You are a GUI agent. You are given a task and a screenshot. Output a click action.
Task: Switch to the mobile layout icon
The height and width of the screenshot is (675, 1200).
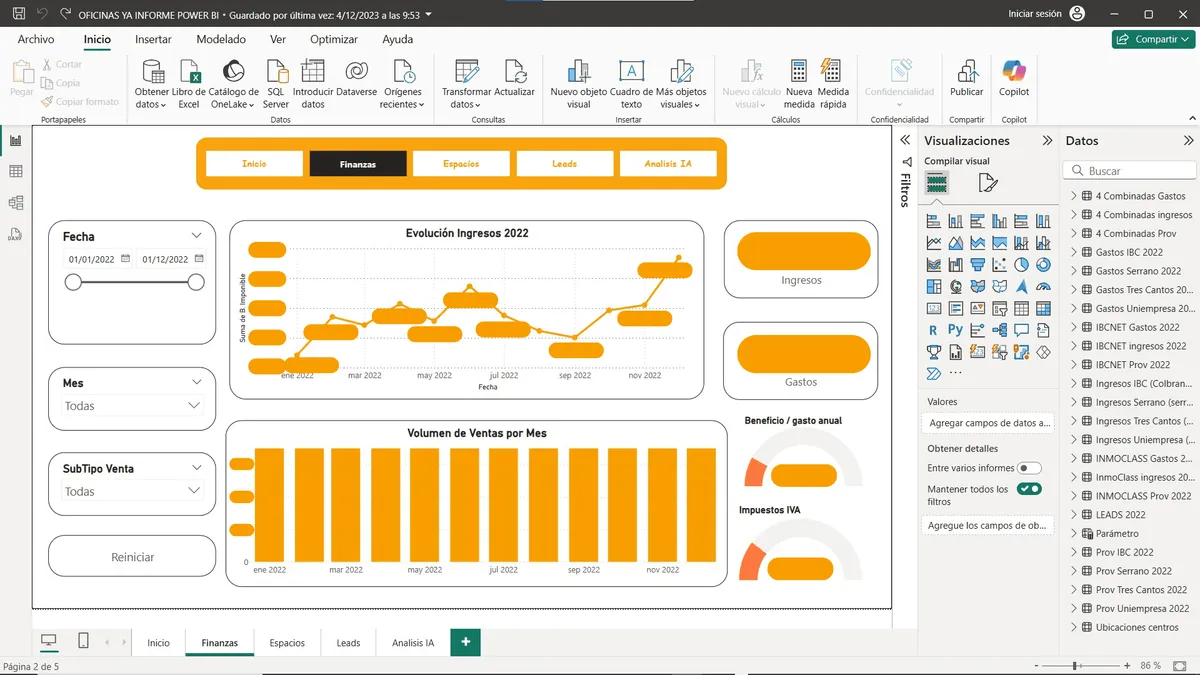click(83, 641)
